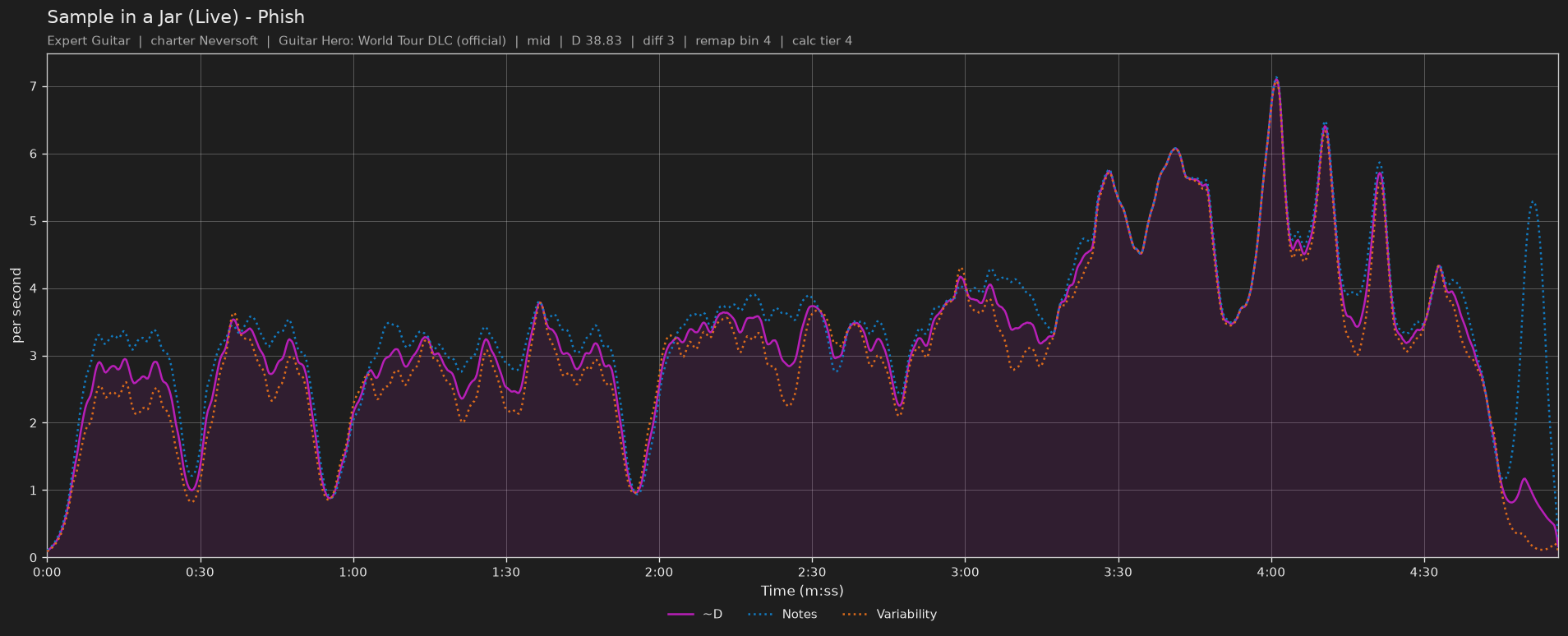Click the '0:00' x-axis tick label
1568x636 pixels.
click(47, 573)
